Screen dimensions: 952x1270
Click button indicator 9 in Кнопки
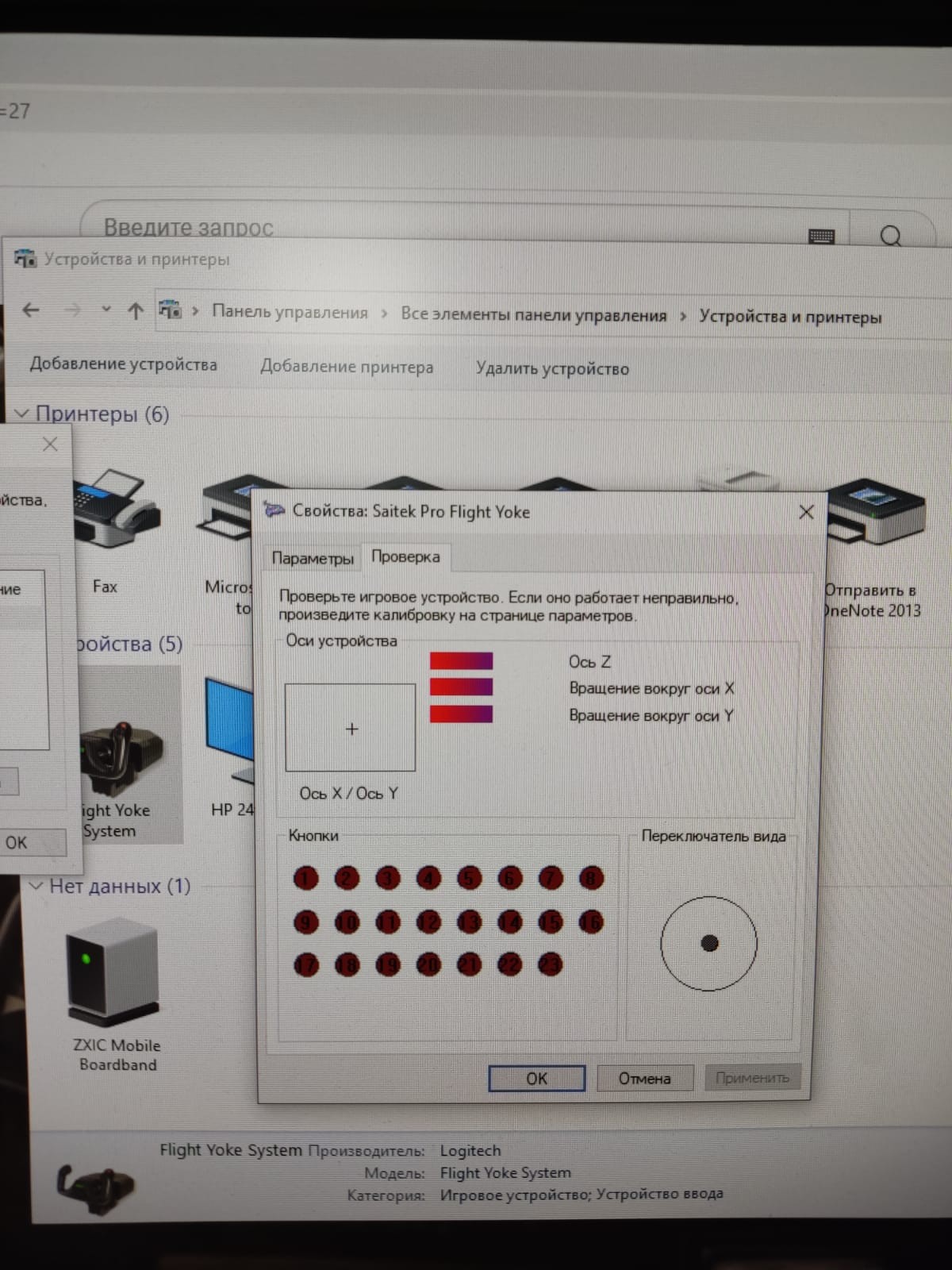point(306,922)
